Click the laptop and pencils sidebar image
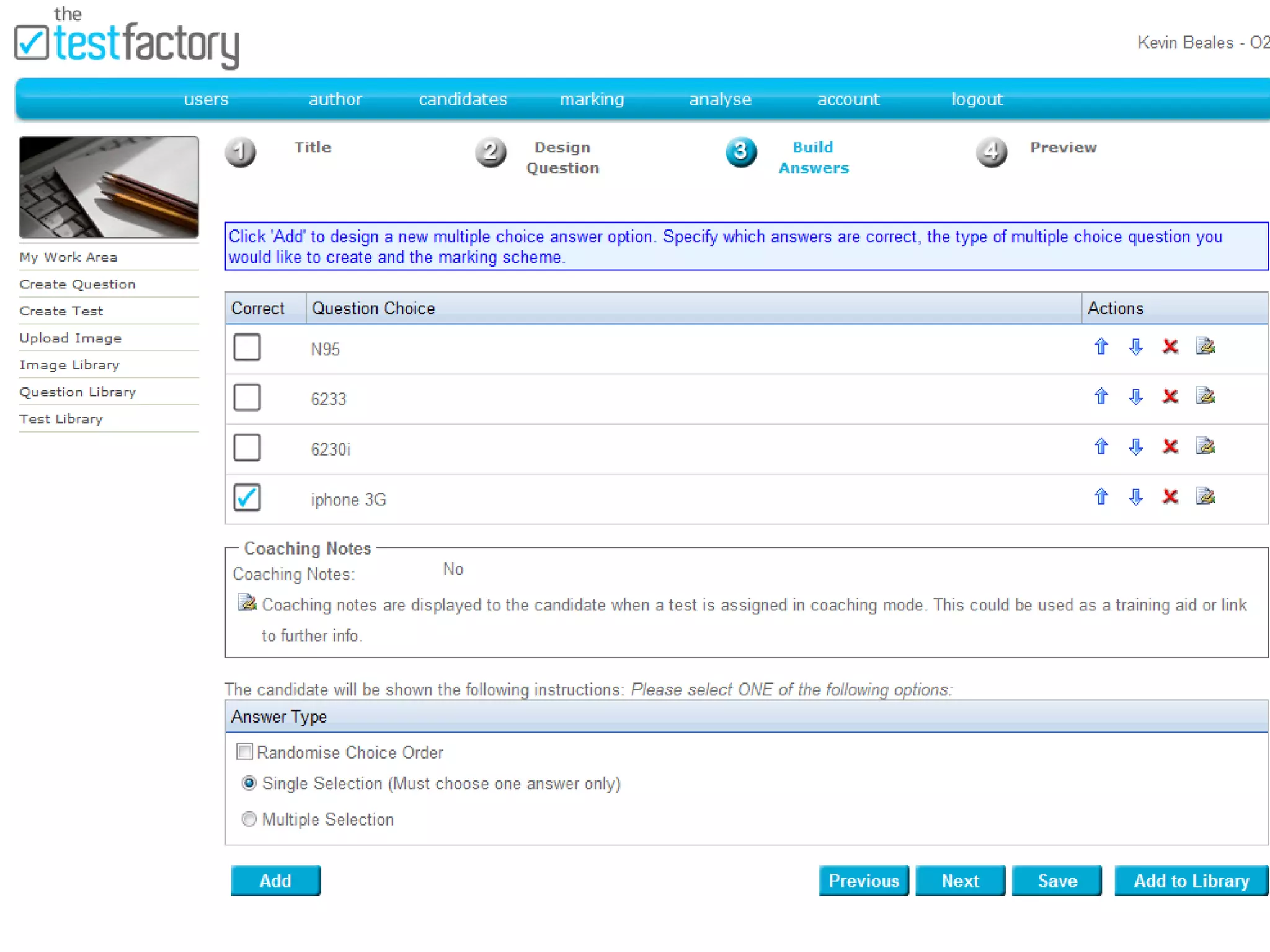Screen dimensions: 1270x952 coord(109,187)
